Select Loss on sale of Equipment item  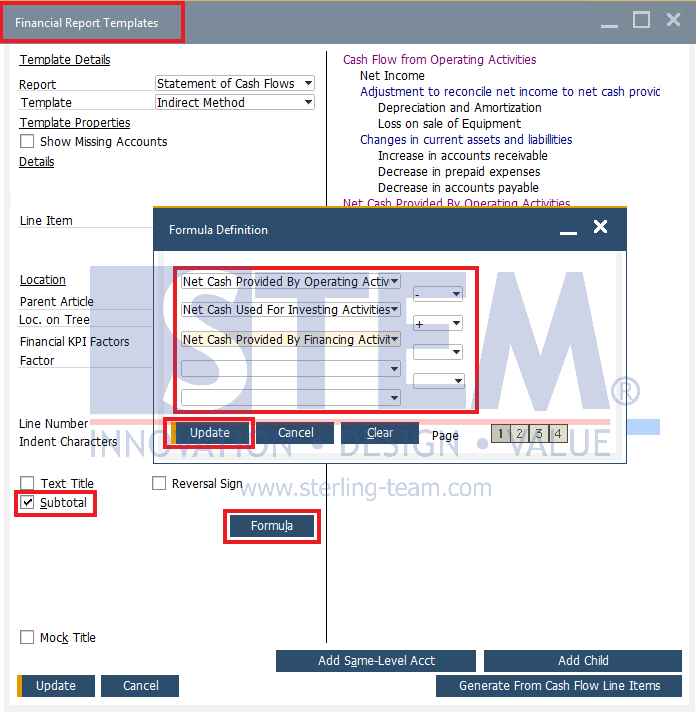449,124
